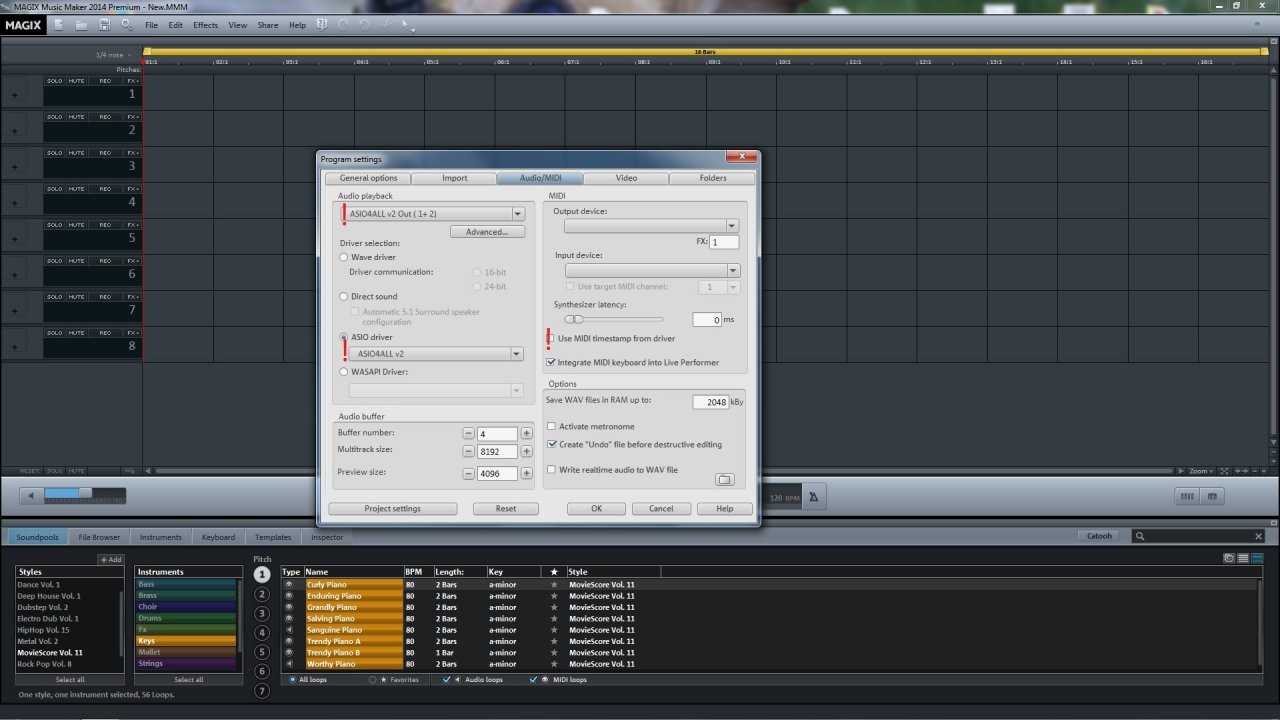Solo track 3
1280x720 pixels.
(54, 153)
